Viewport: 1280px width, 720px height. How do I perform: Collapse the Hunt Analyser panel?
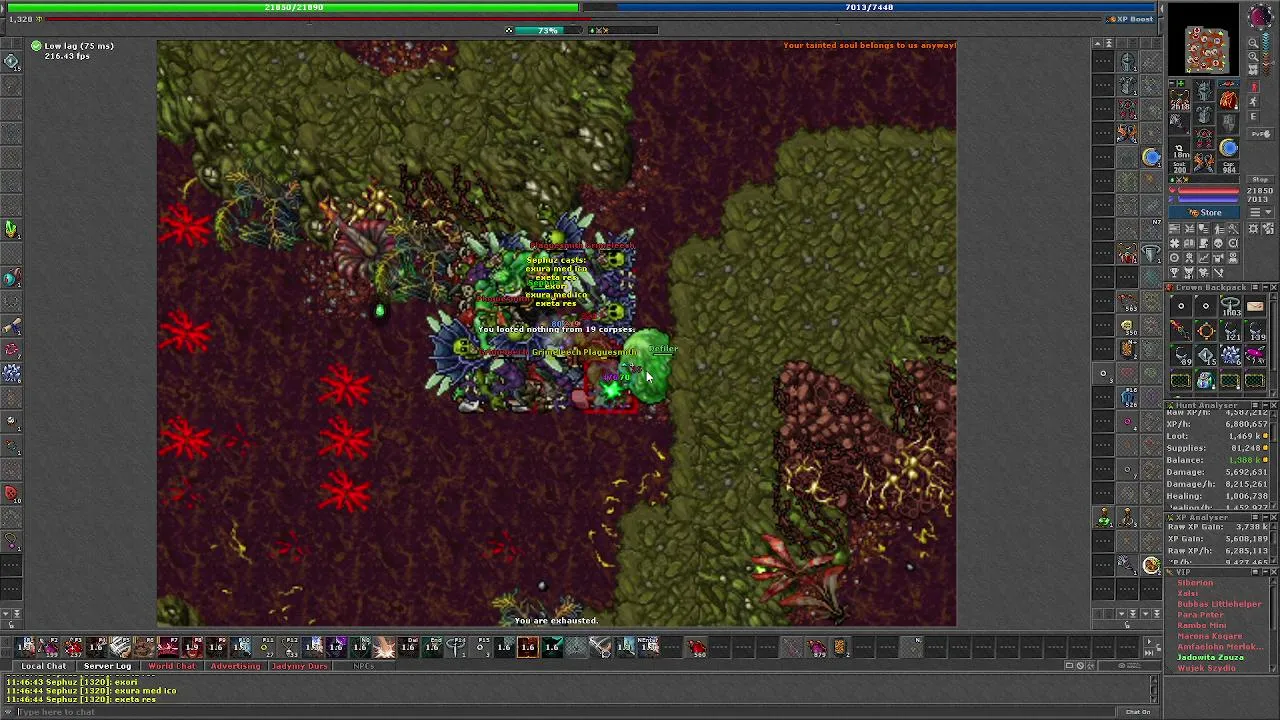1263,406
